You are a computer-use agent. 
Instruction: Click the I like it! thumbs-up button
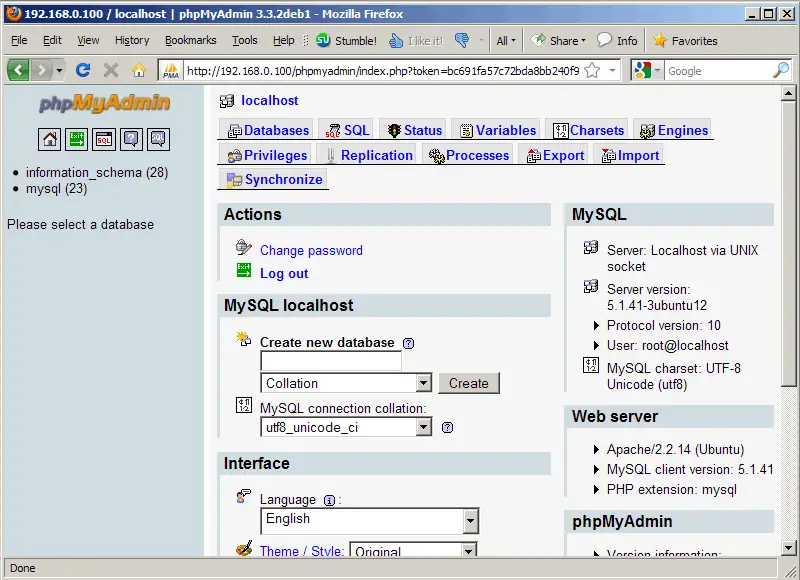416,40
